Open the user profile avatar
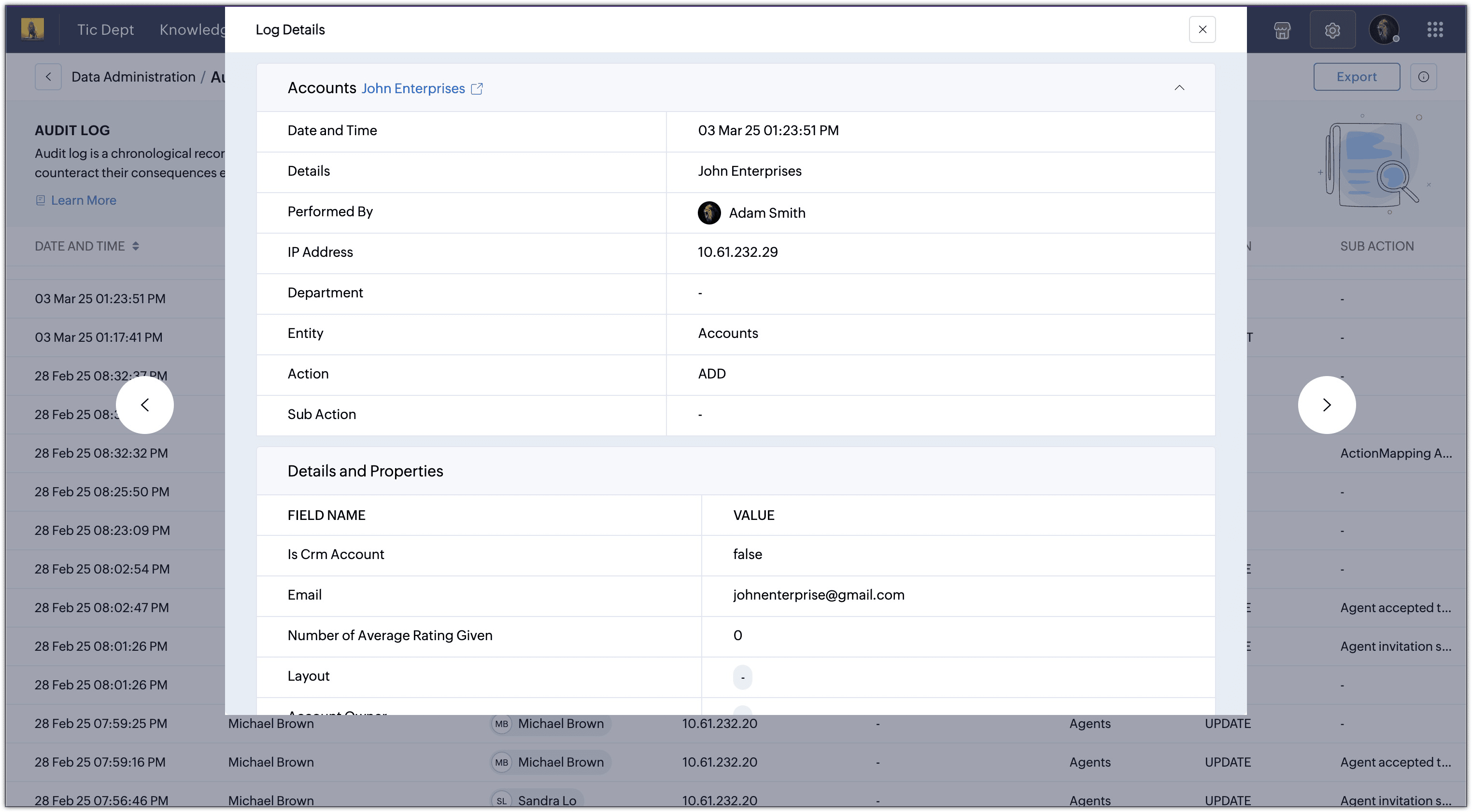 (1384, 30)
